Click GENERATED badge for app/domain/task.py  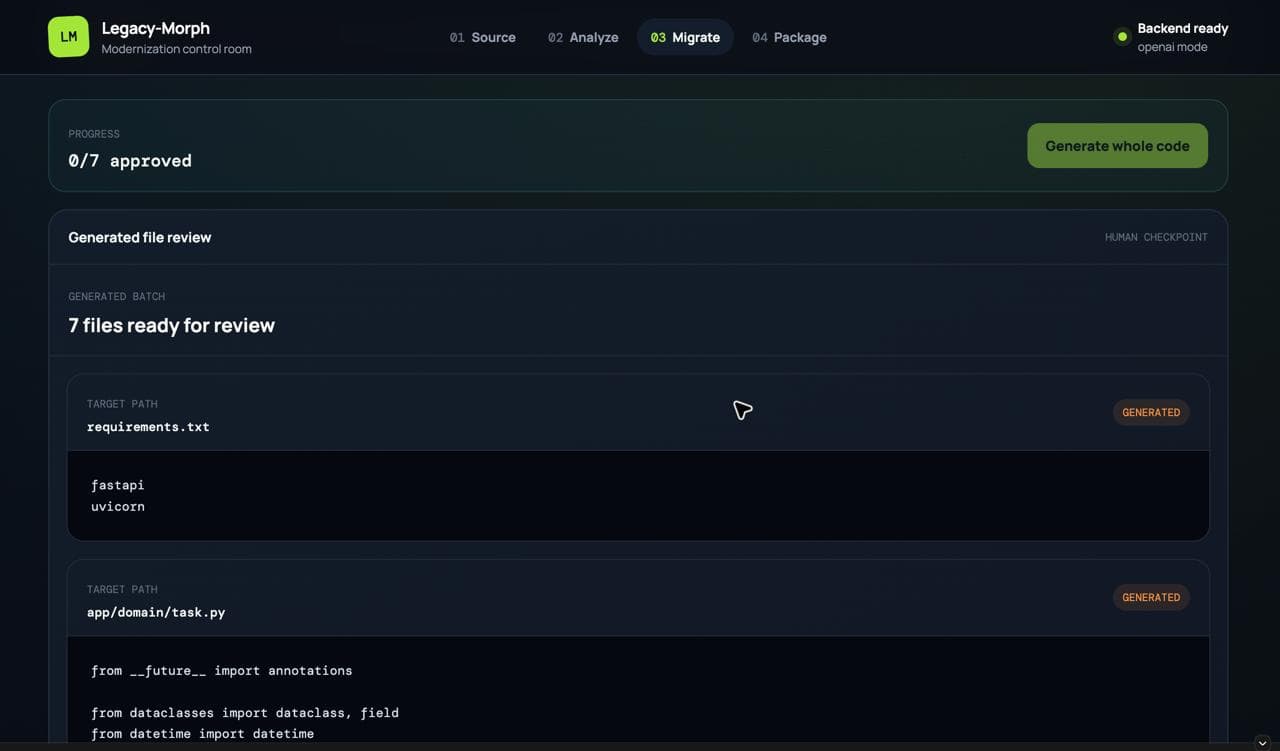point(1151,597)
